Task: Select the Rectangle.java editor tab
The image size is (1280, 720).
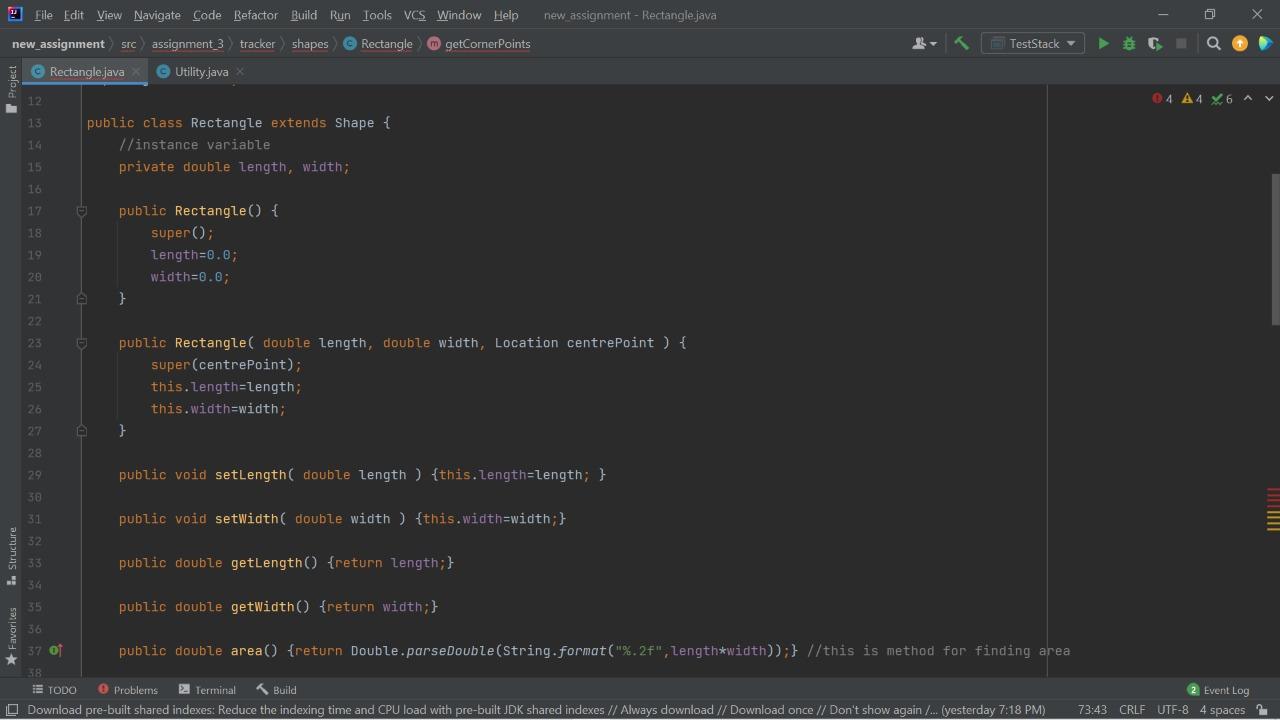Action: [86, 72]
